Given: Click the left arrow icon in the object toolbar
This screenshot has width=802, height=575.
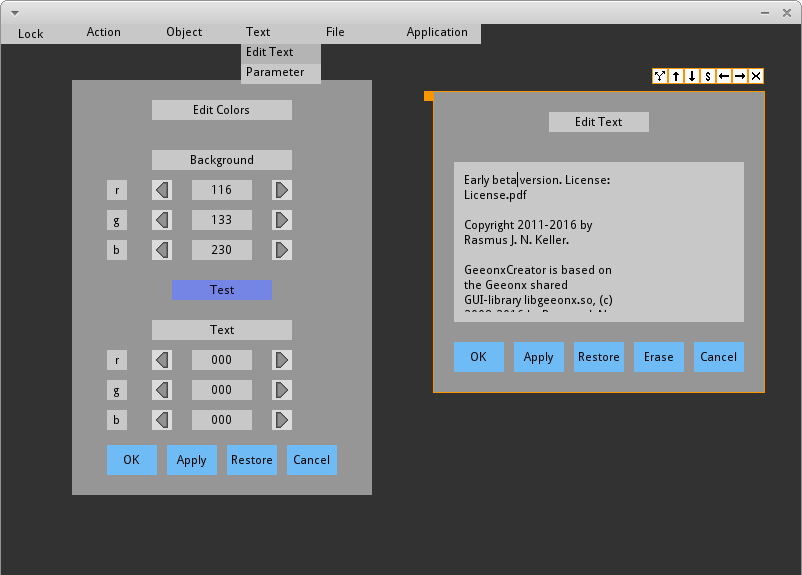Looking at the screenshot, I should pos(724,76).
